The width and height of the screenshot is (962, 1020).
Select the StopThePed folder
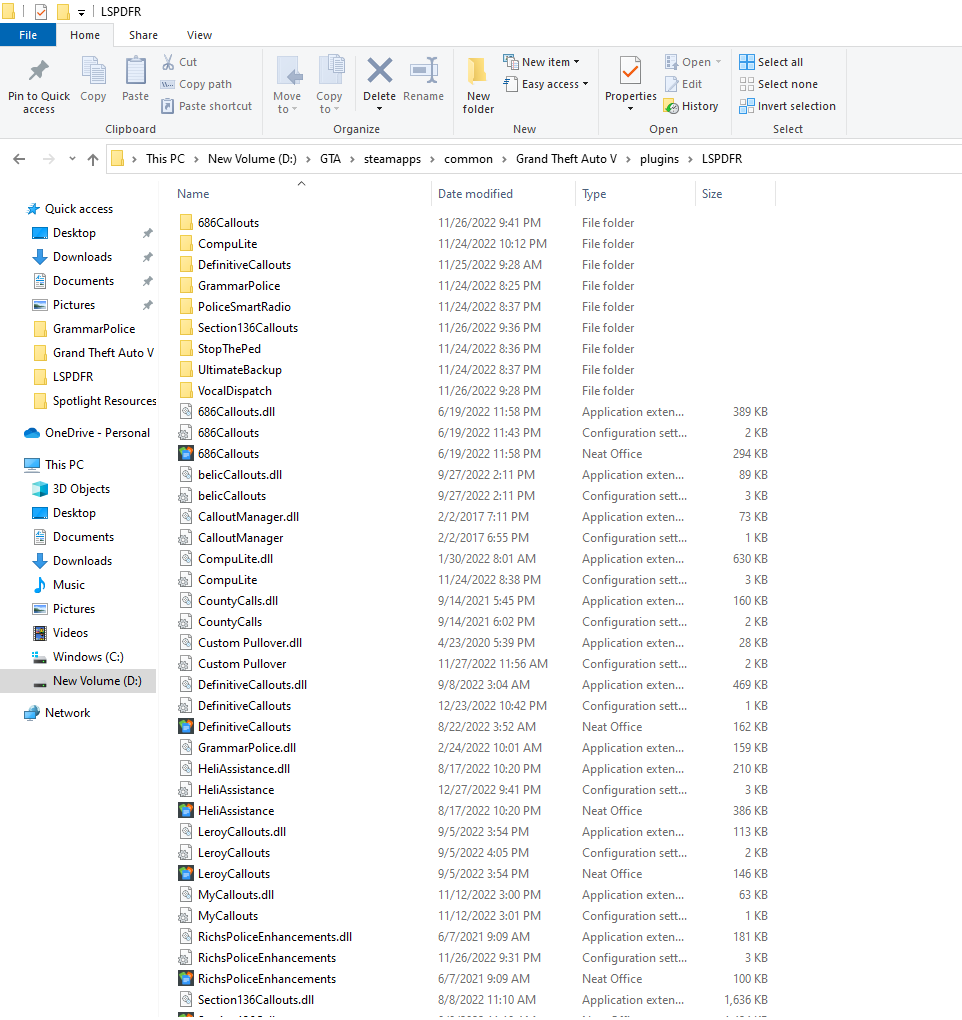click(229, 349)
